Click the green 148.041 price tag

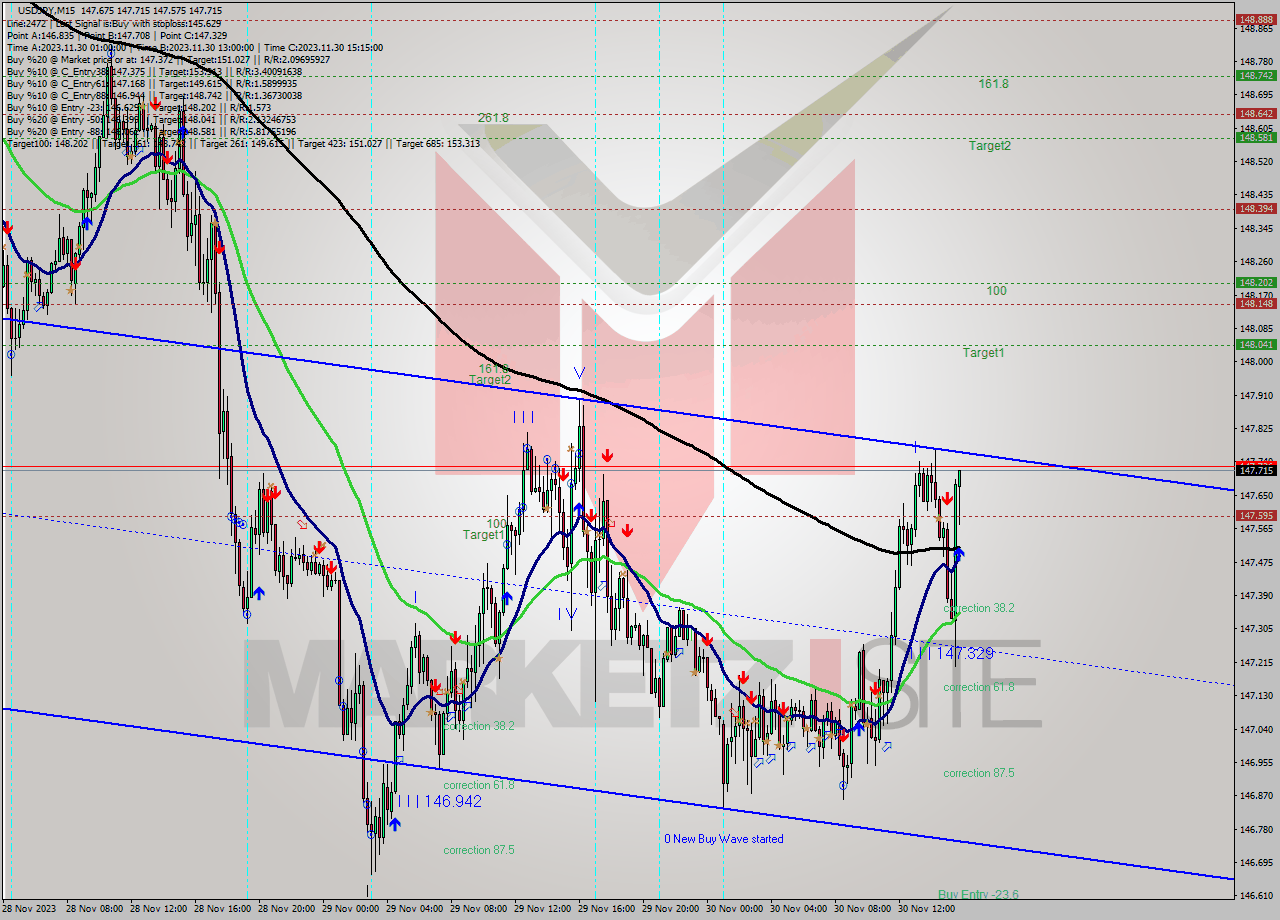[x=1256, y=345]
